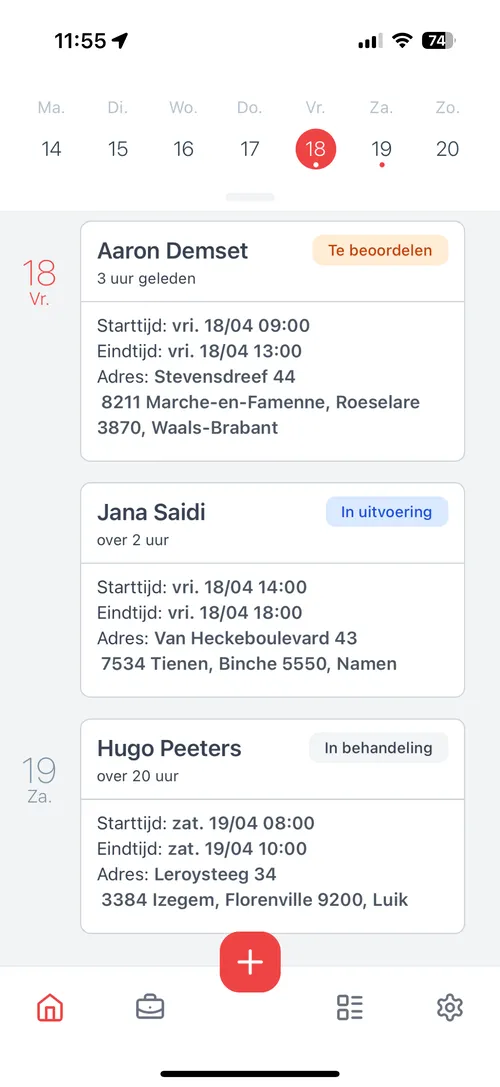Open the Hugo Peeters job card
Viewport: 500px width, 1087px height.
(273, 826)
